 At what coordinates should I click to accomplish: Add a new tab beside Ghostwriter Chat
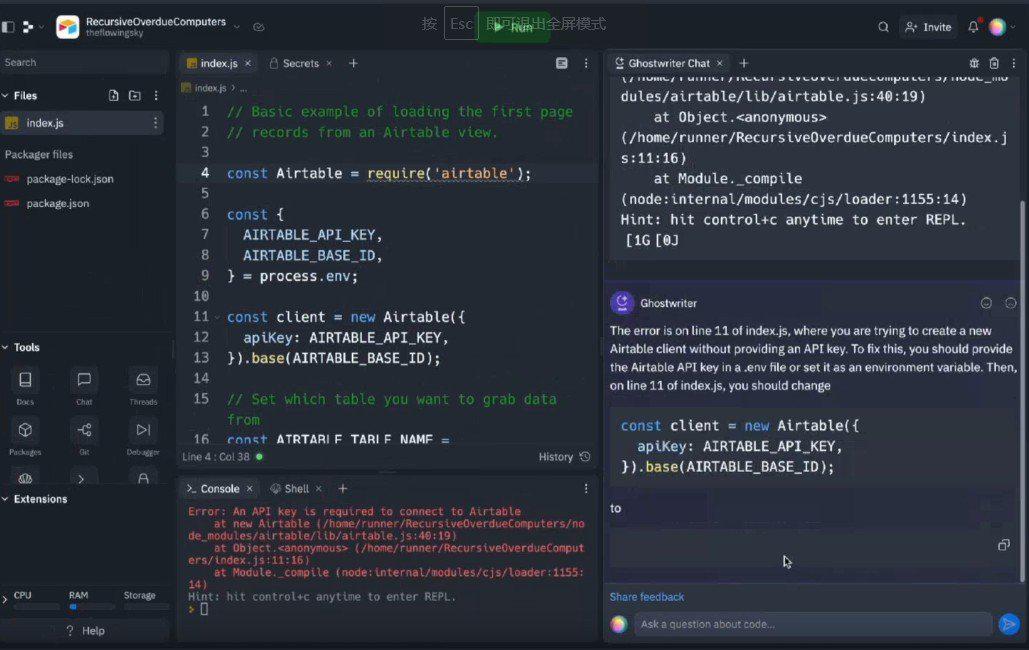coord(744,64)
